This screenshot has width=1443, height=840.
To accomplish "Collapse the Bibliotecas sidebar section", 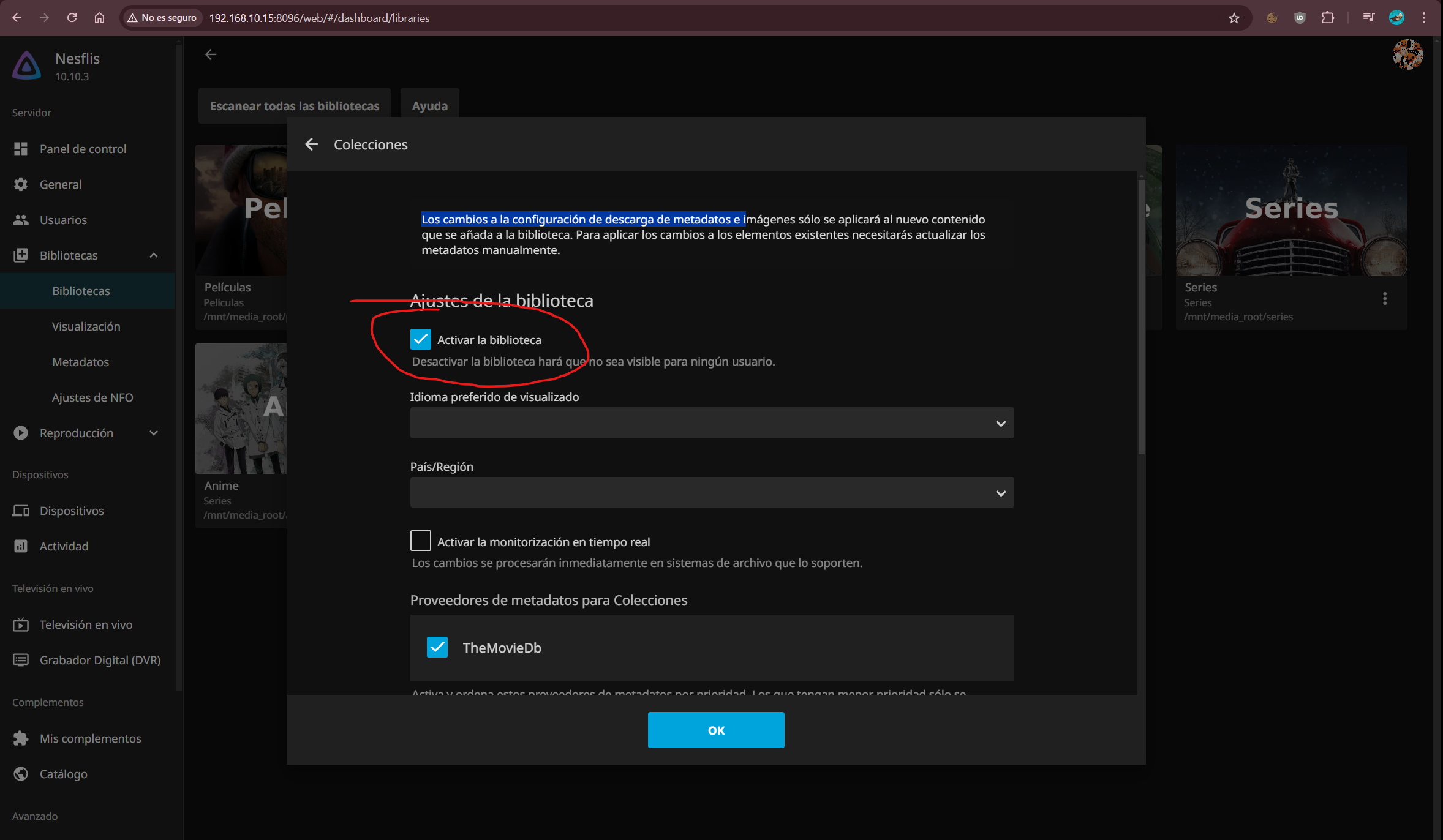I will click(x=154, y=255).
